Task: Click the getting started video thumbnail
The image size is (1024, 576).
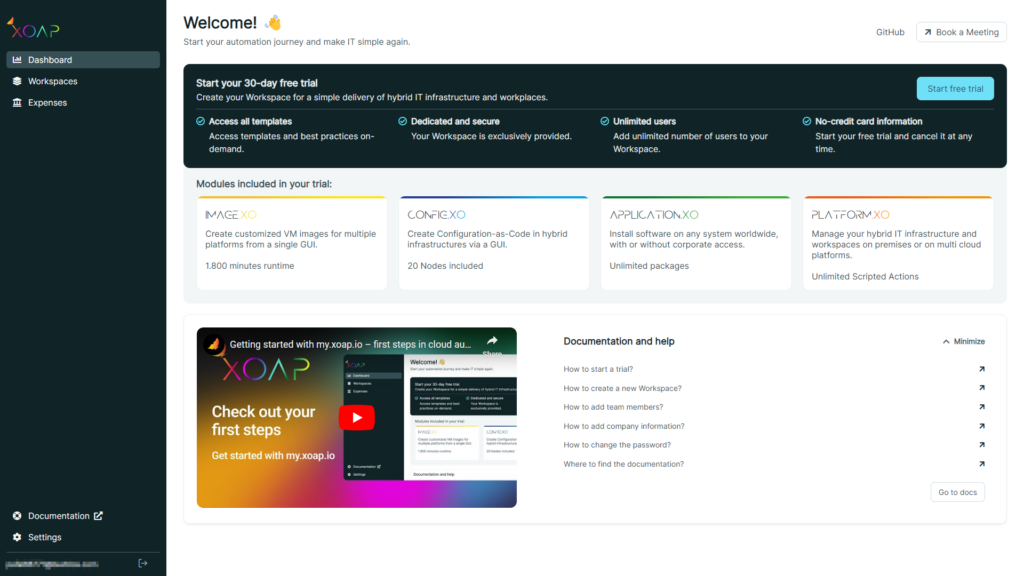Action: 356,417
